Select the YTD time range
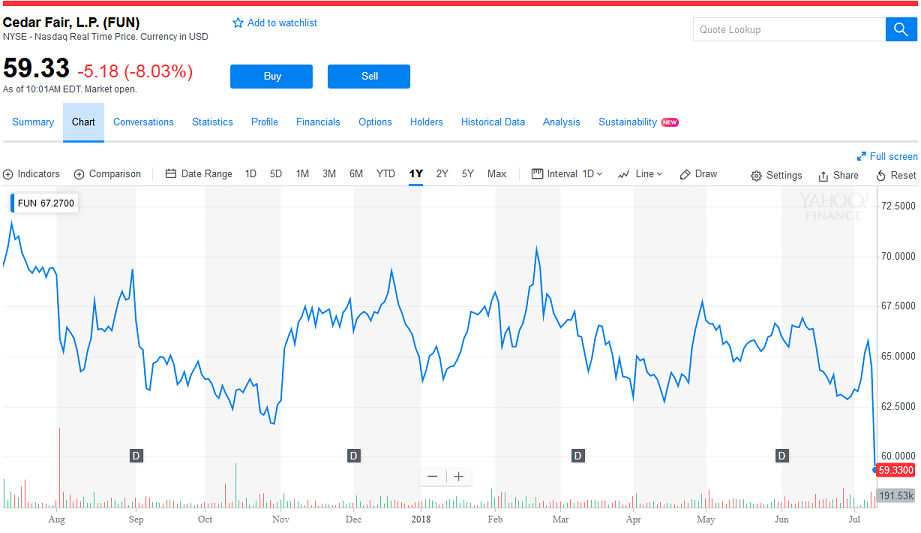Viewport: 921px width, 533px height. coord(386,174)
